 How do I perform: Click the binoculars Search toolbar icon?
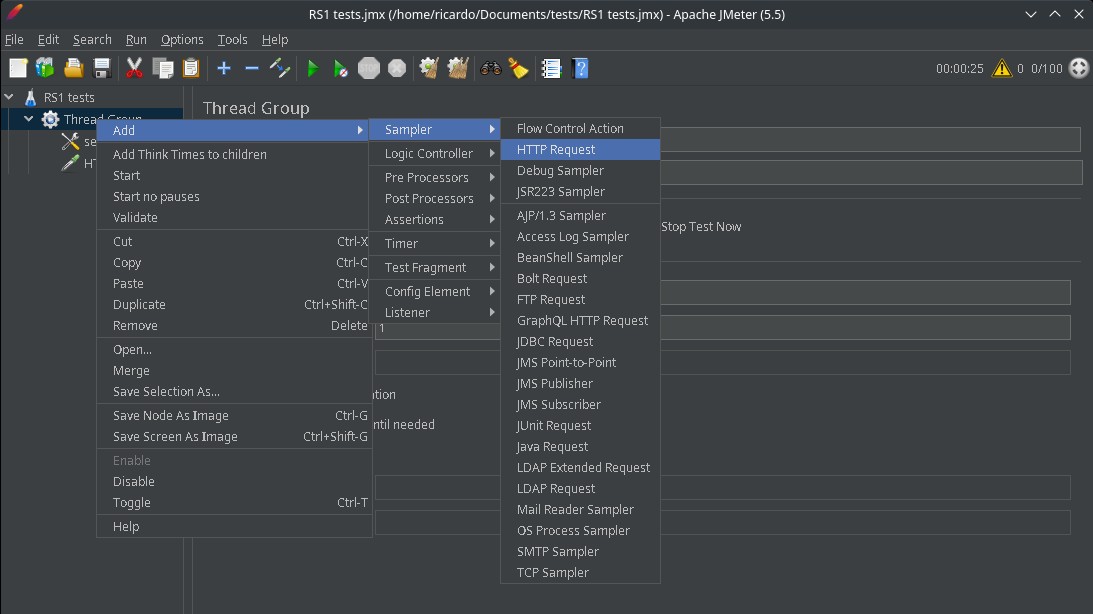pyautogui.click(x=491, y=68)
